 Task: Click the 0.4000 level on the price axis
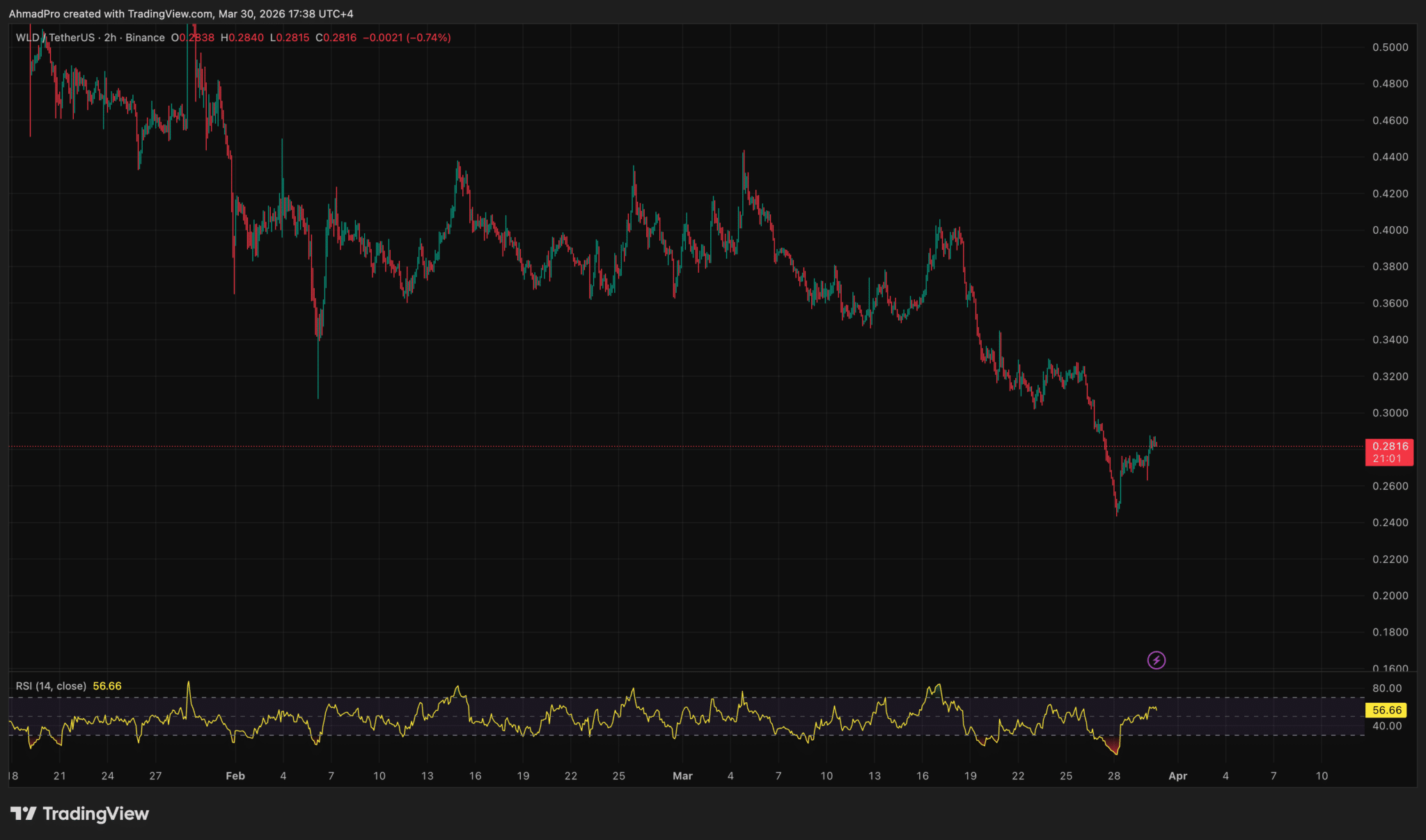click(x=1390, y=230)
